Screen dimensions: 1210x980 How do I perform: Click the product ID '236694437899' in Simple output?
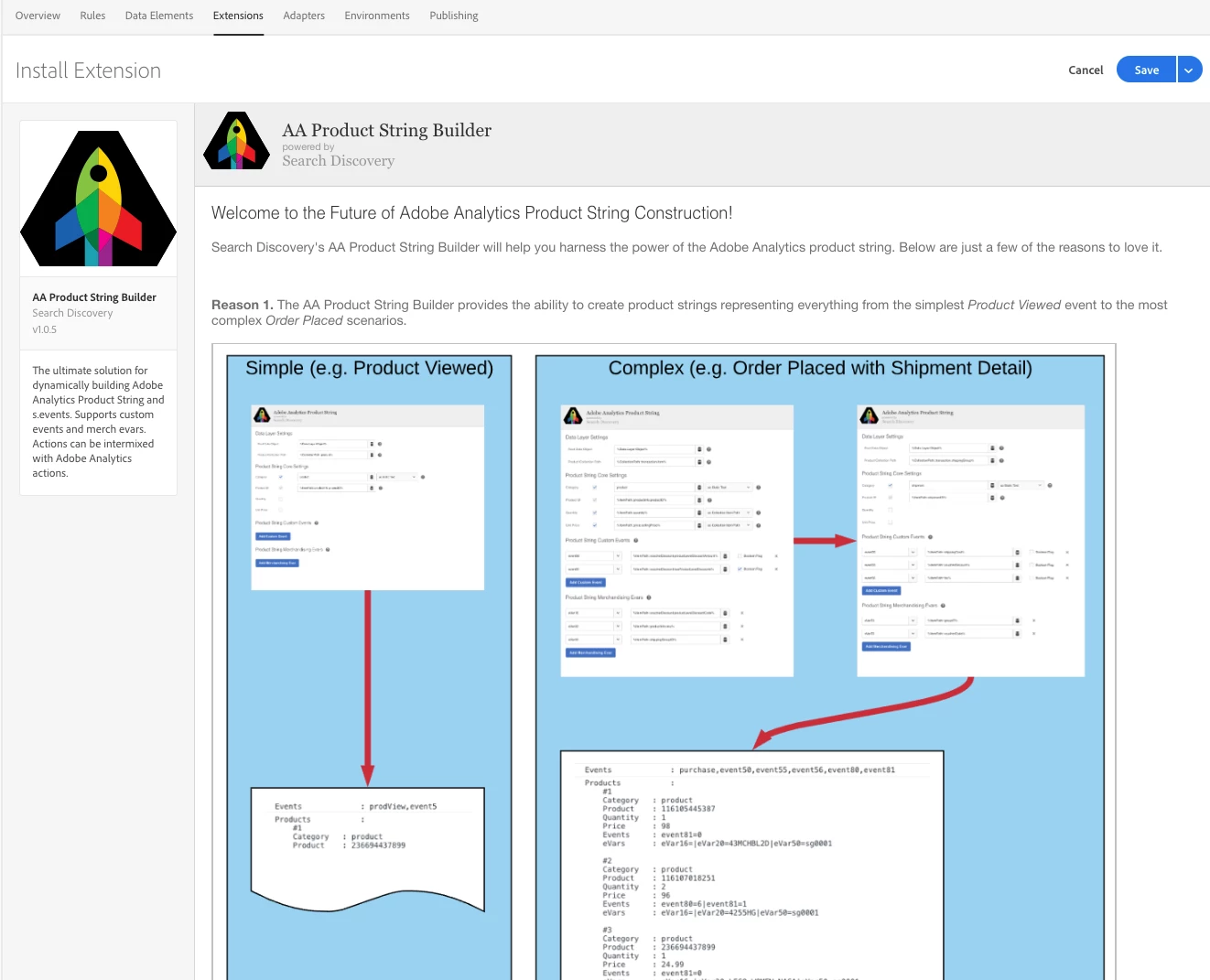pyautogui.click(x=378, y=845)
